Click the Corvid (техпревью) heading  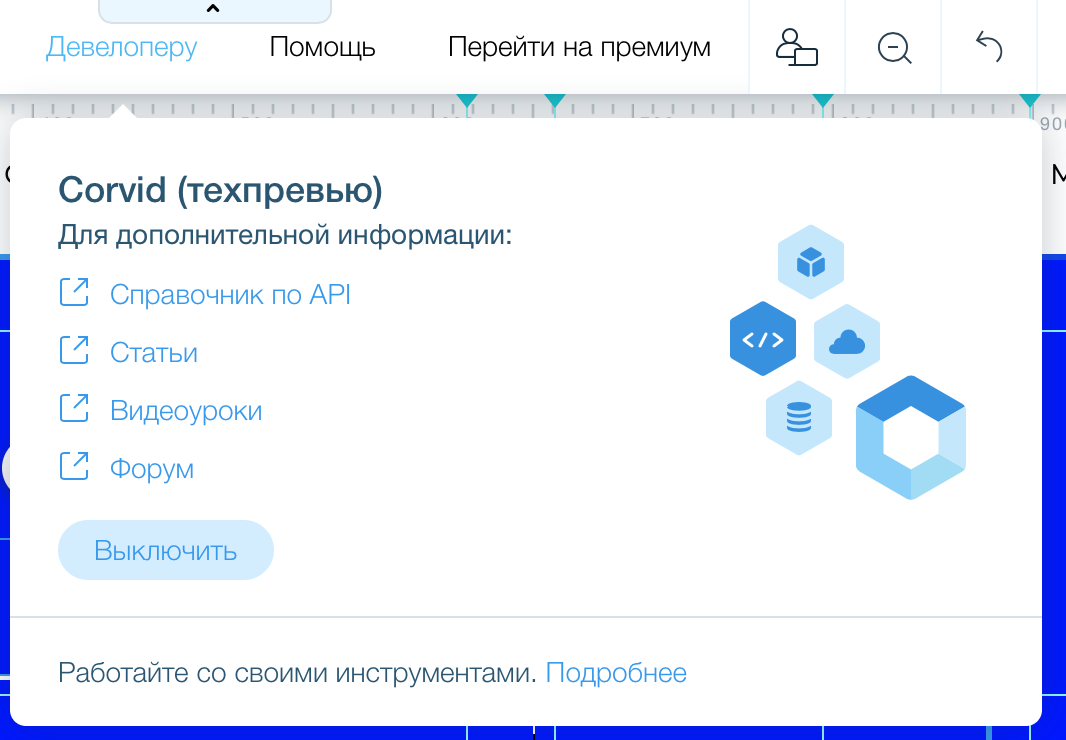coord(220,190)
